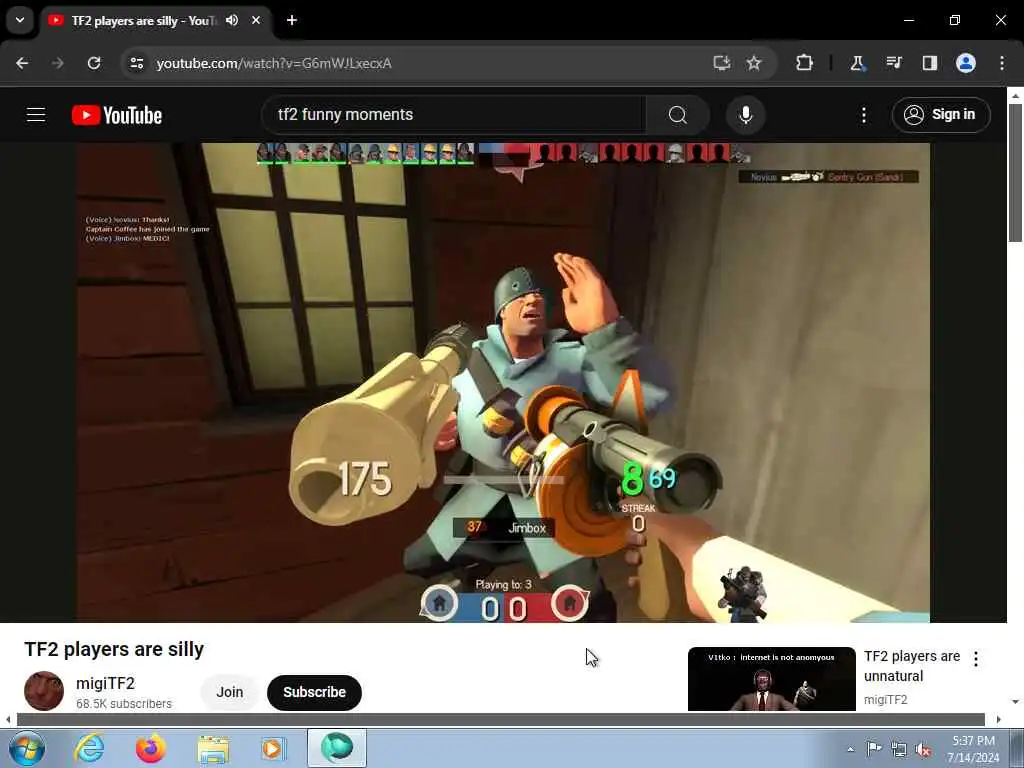This screenshot has width=1024, height=768.
Task: Submit search with magnifying glass button
Action: click(678, 115)
